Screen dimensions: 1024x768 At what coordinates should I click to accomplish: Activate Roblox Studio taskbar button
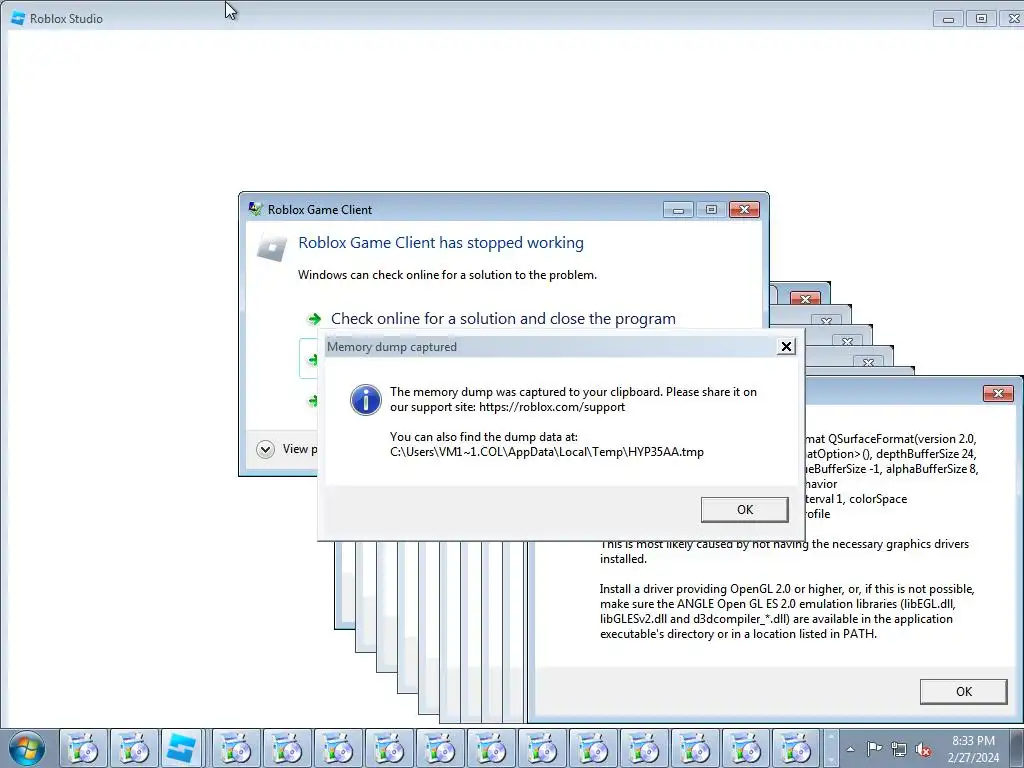[x=181, y=748]
